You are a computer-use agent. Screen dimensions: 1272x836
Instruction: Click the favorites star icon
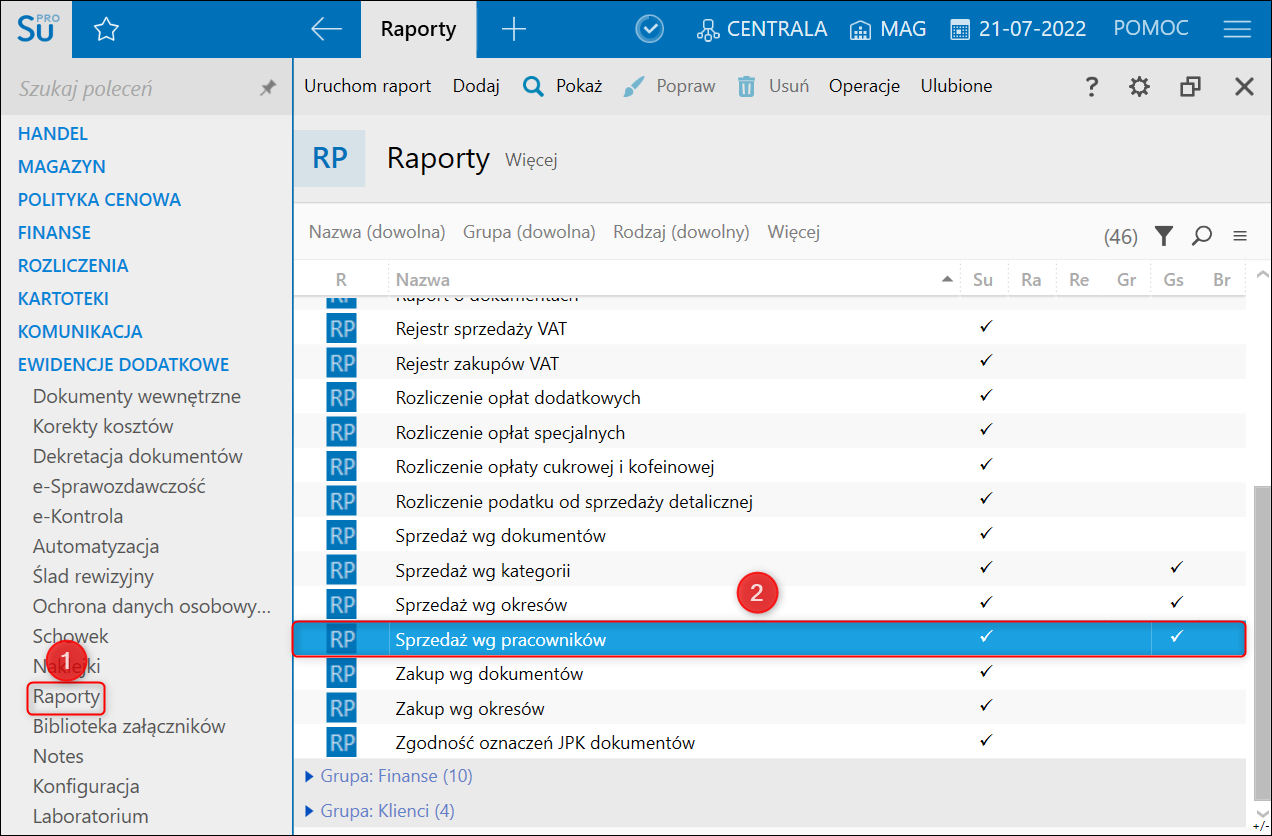pos(106,30)
